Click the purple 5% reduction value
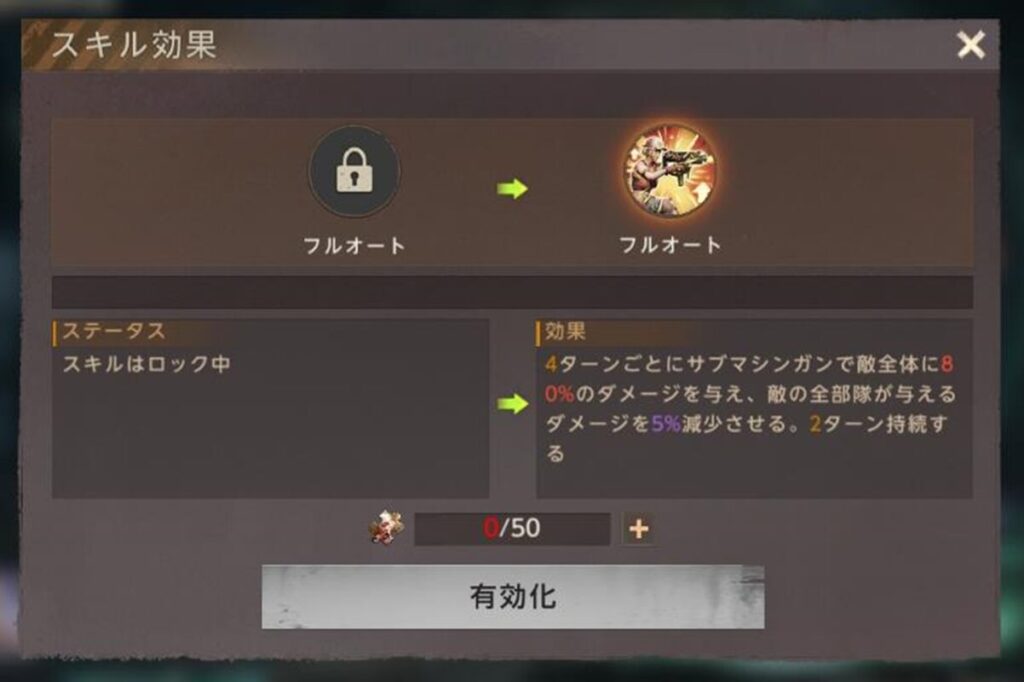The width and height of the screenshot is (1024, 682). [666, 424]
